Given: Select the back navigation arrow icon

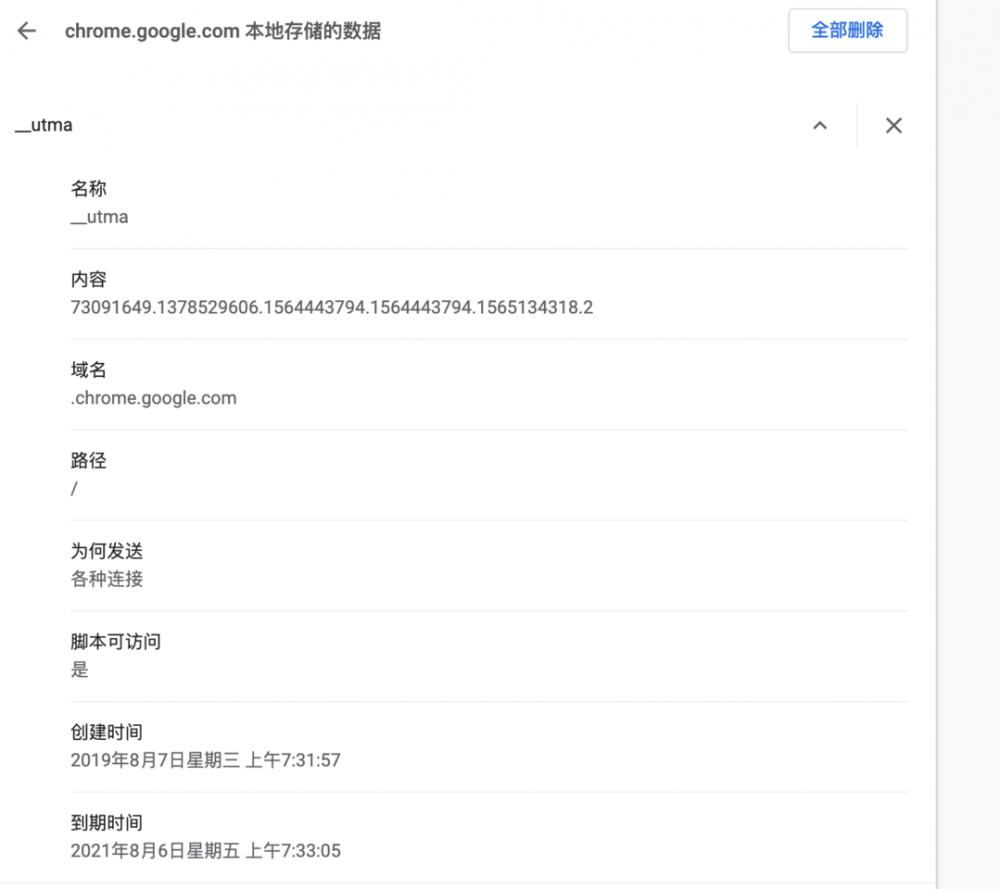Looking at the screenshot, I should pyautogui.click(x=25, y=30).
